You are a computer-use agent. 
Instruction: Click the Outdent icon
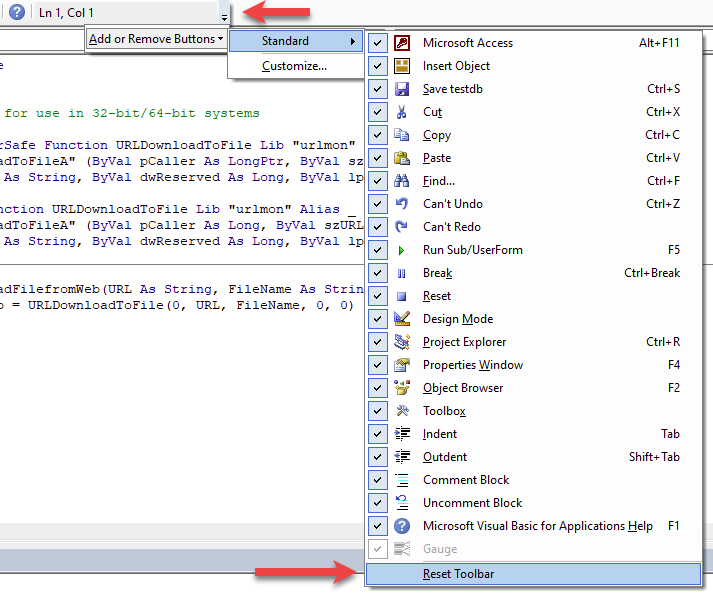point(402,457)
